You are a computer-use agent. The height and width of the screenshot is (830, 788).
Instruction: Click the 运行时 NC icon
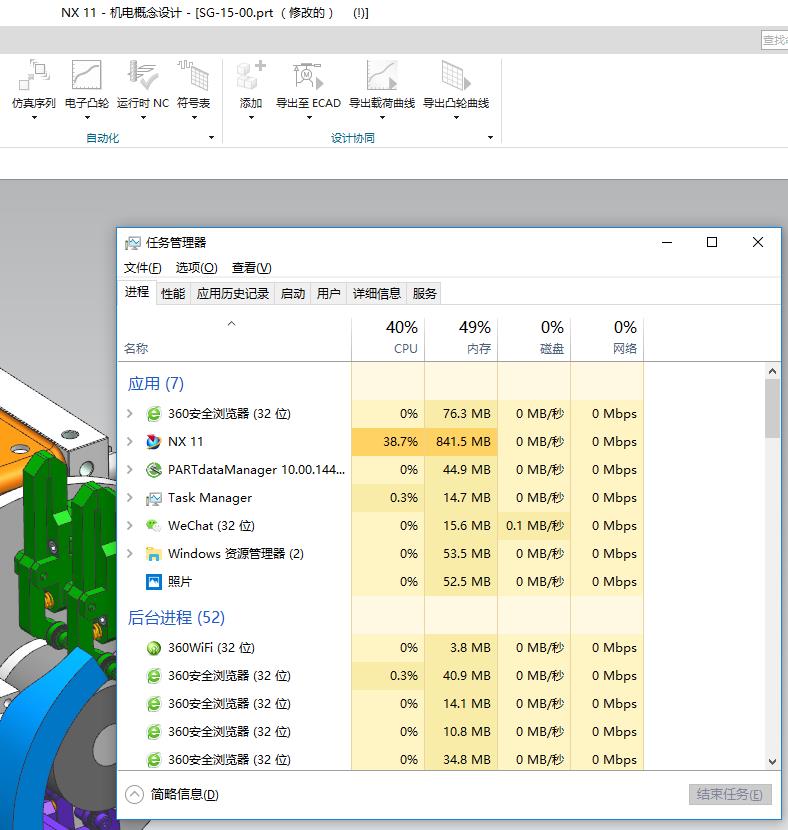click(x=142, y=75)
